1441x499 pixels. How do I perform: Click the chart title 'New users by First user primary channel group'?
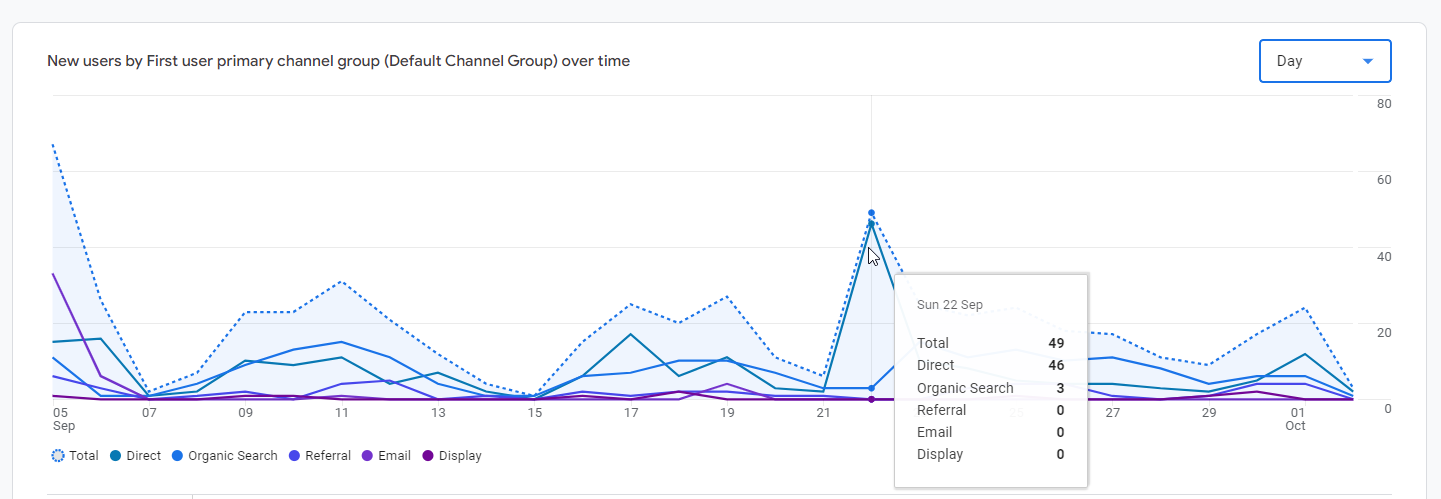pyautogui.click(x=338, y=61)
